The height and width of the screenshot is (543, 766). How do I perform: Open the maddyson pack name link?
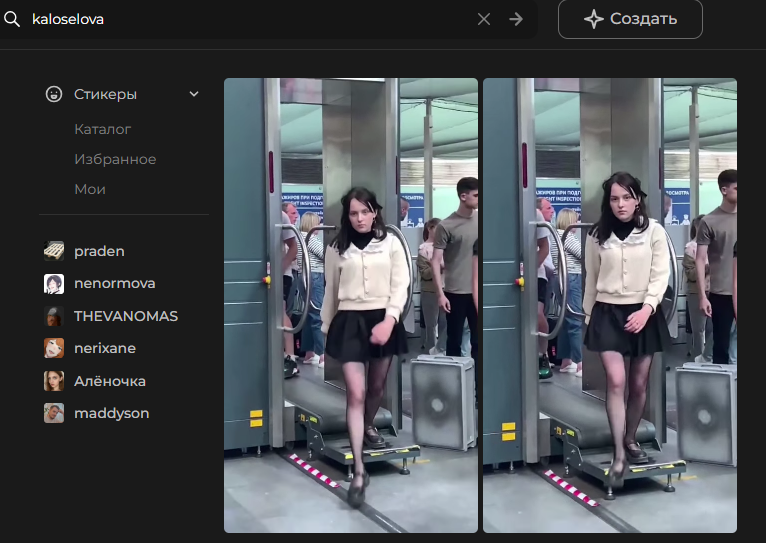pyautogui.click(x=112, y=413)
